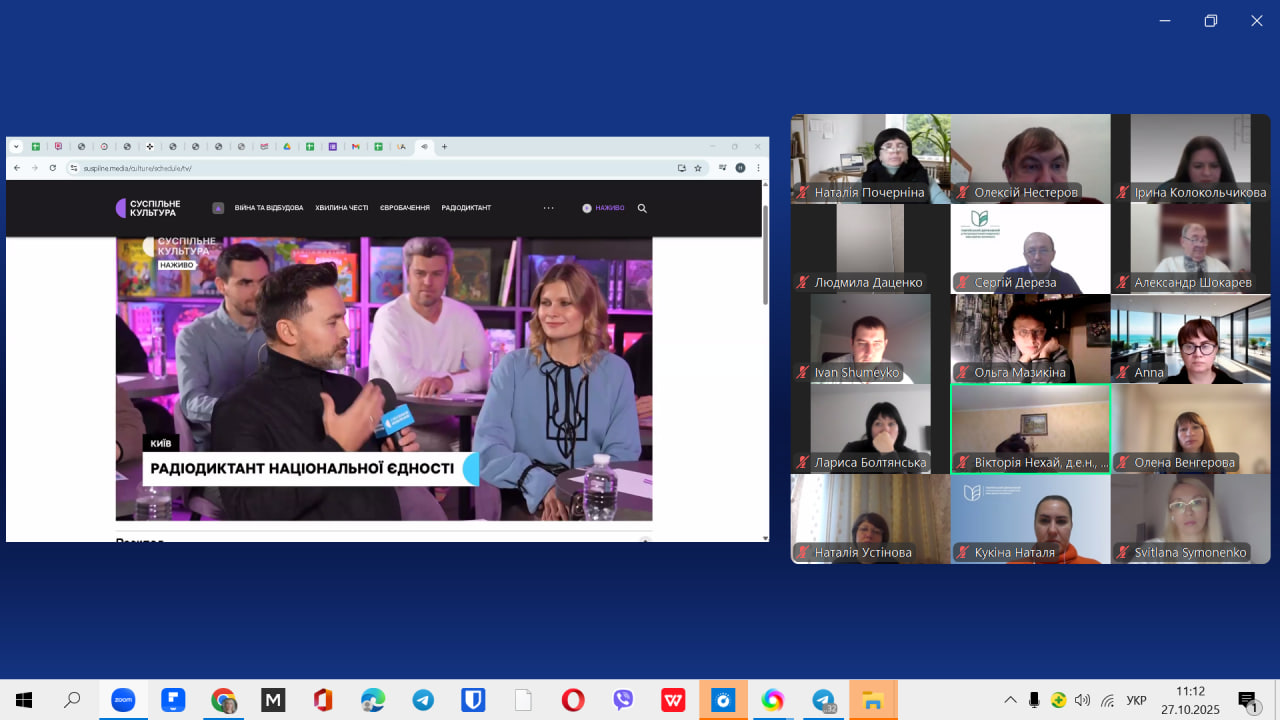Expand the browser tab search dropdown arrow
The width and height of the screenshot is (1280, 720).
[16, 147]
